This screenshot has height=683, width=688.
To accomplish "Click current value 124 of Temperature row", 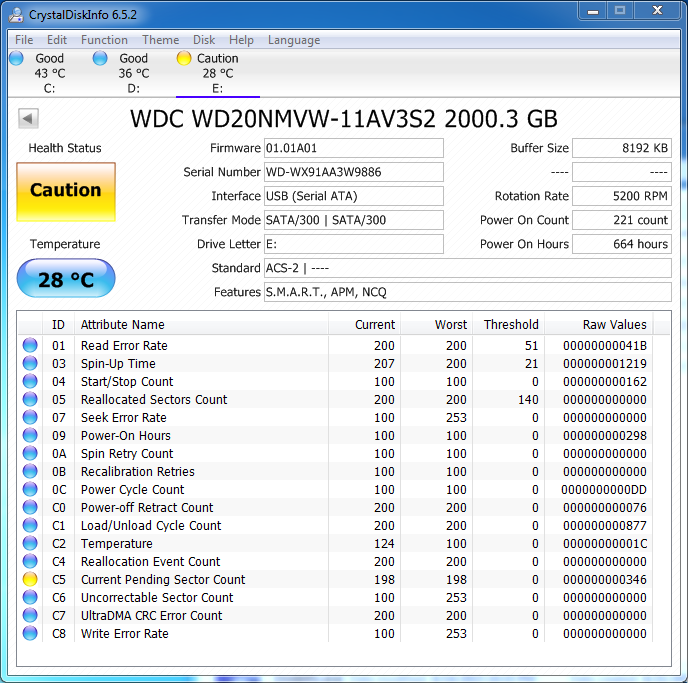I will pyautogui.click(x=384, y=544).
